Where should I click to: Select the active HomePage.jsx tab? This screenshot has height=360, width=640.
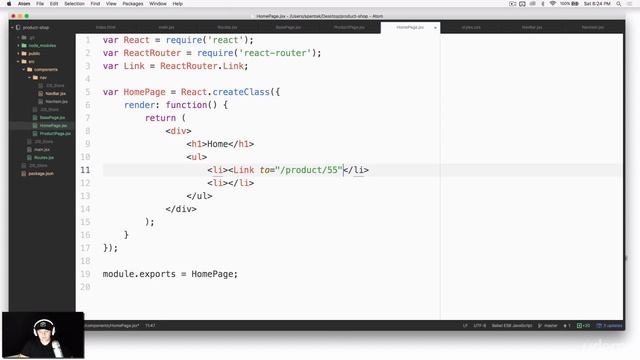(x=410, y=27)
